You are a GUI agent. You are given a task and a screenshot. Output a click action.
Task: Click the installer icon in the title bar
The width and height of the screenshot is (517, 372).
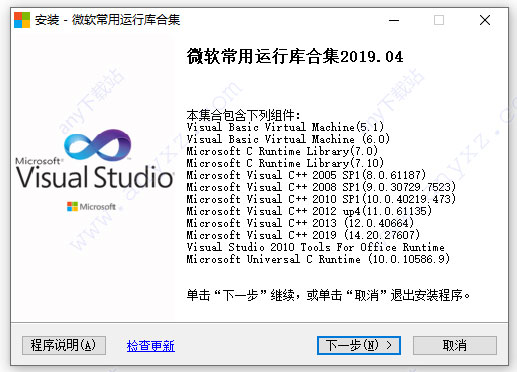click(x=22, y=20)
